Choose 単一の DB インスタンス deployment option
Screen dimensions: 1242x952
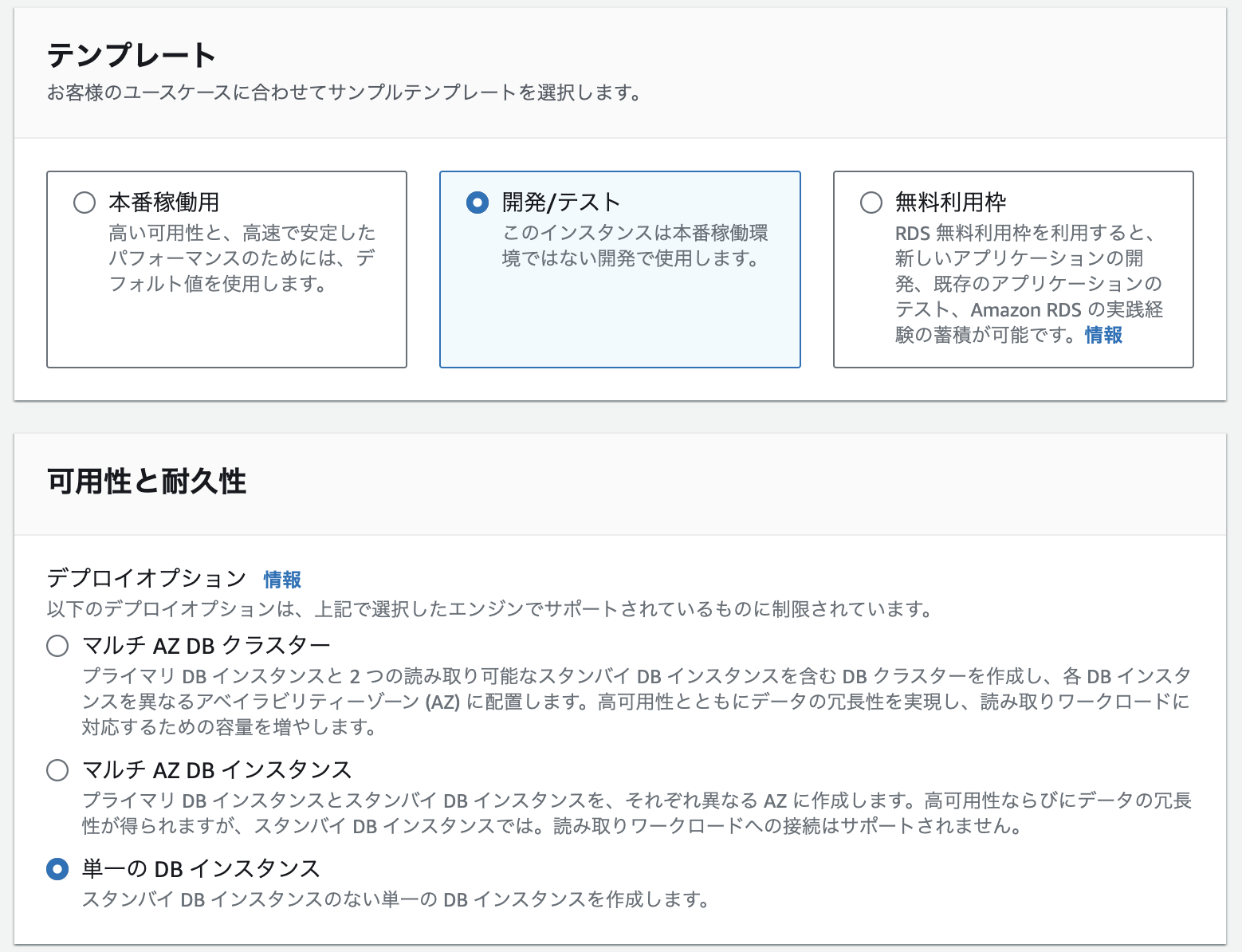57,869
